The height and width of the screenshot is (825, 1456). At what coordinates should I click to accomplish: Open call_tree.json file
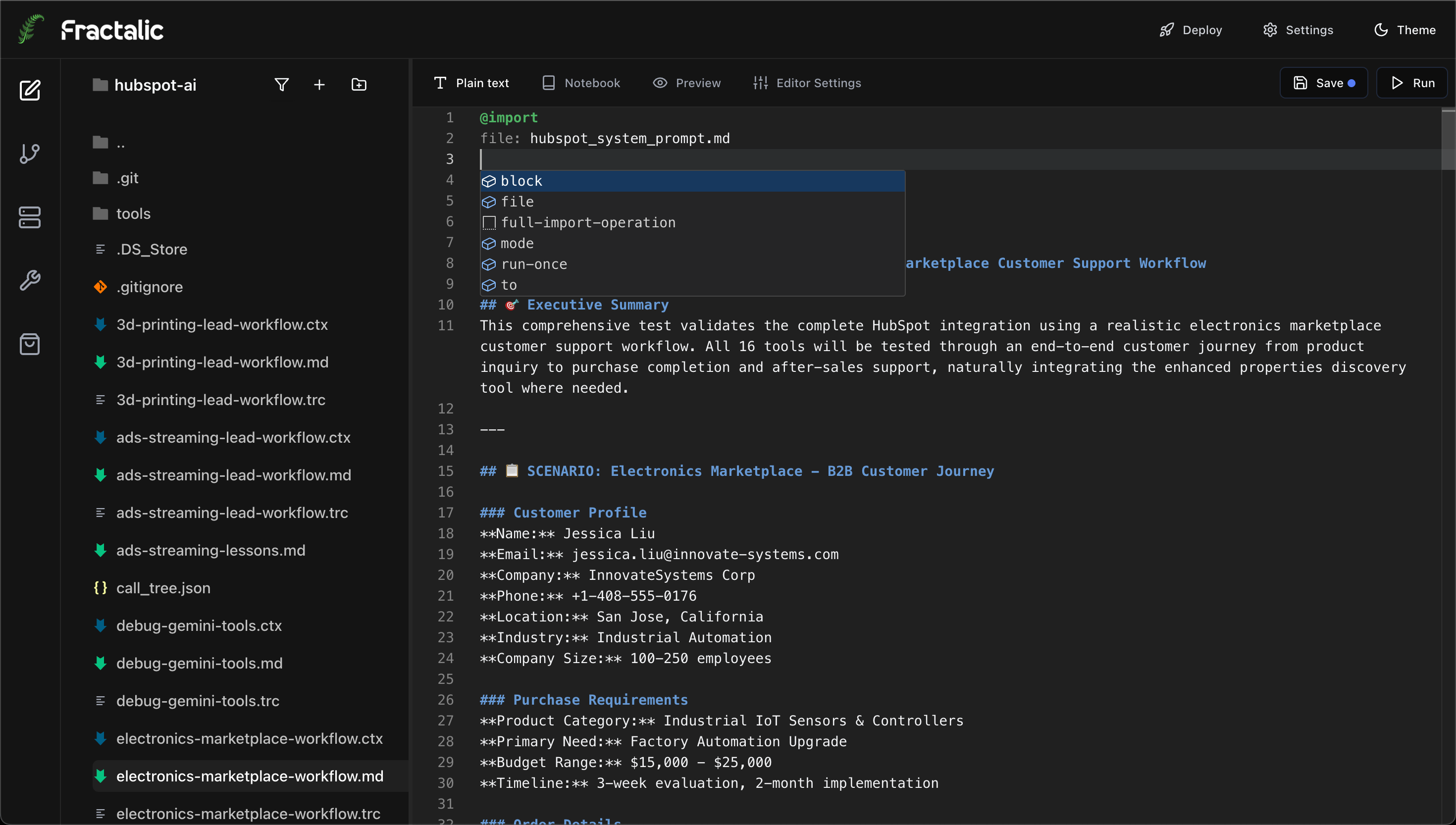[152, 588]
